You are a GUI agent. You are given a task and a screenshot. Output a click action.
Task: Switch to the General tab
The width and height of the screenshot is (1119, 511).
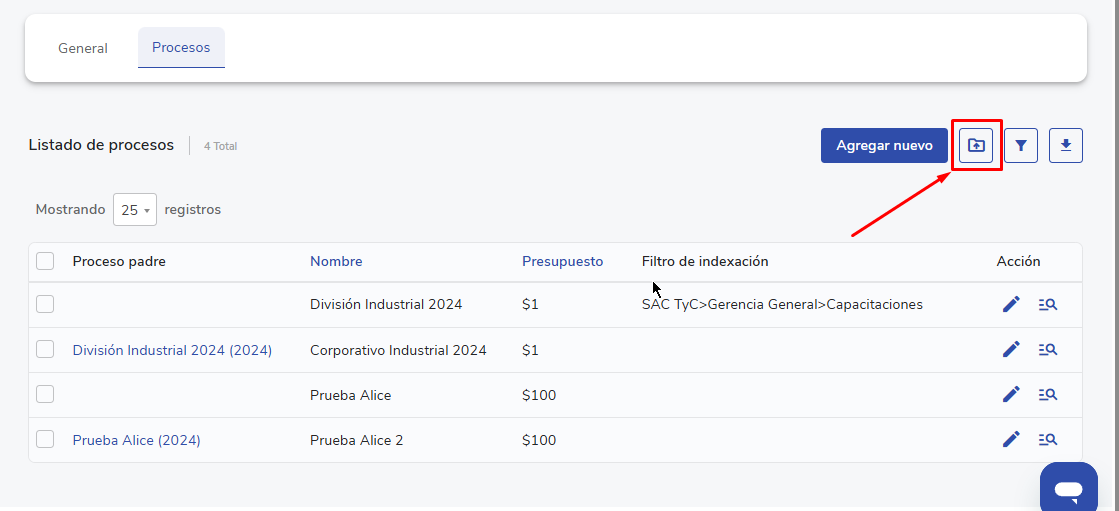click(x=83, y=48)
